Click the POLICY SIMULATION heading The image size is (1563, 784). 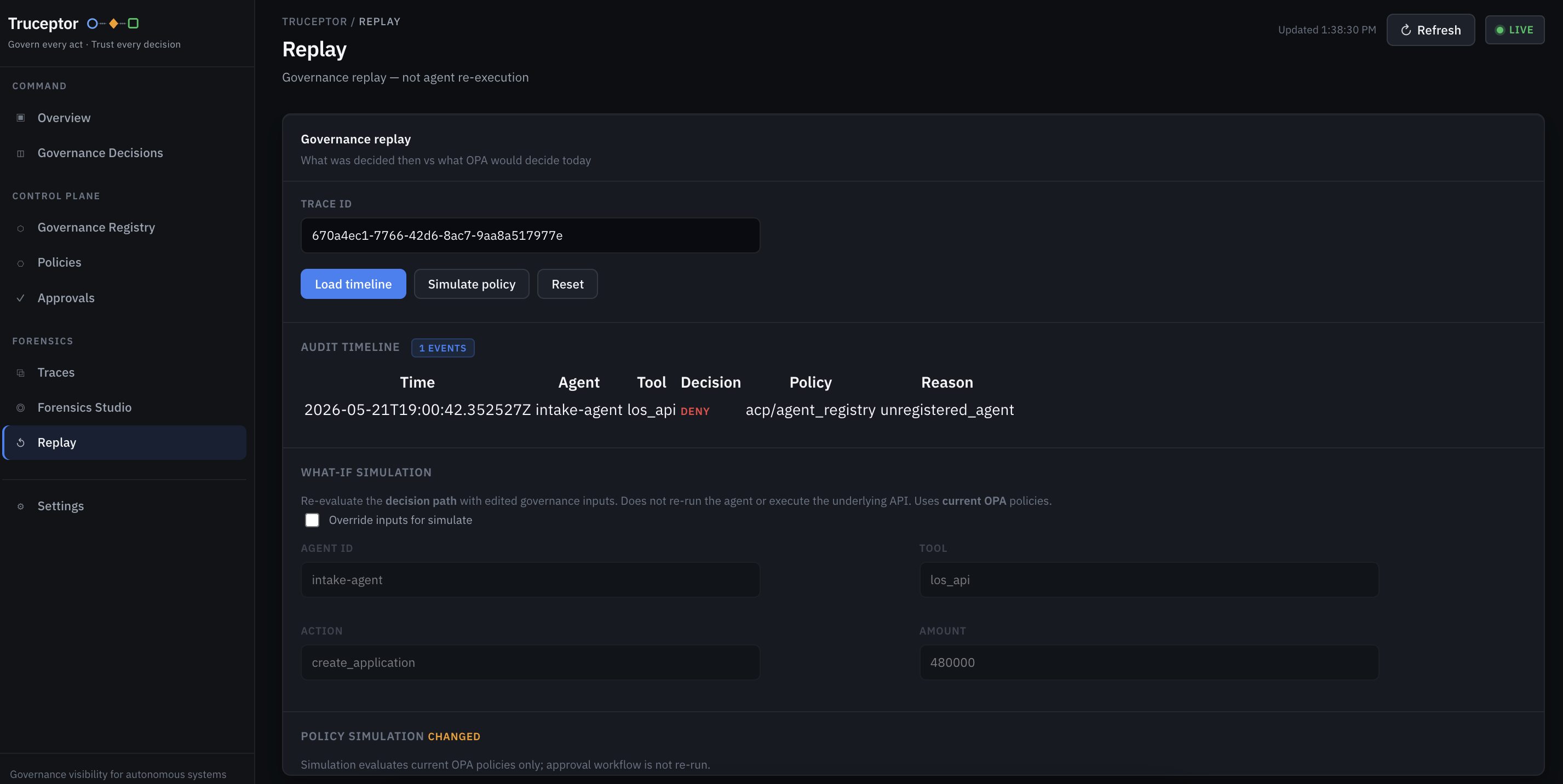click(362, 737)
